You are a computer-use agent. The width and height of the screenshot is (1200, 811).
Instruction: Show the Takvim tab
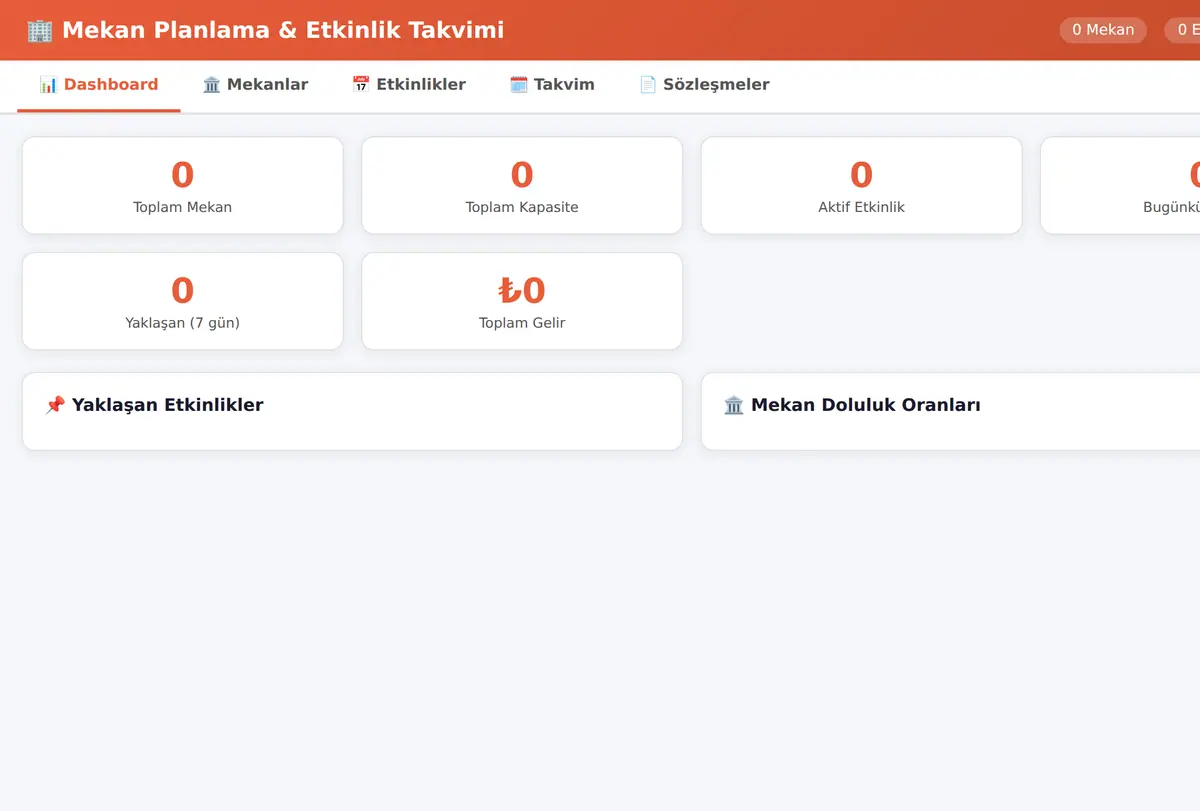(552, 85)
